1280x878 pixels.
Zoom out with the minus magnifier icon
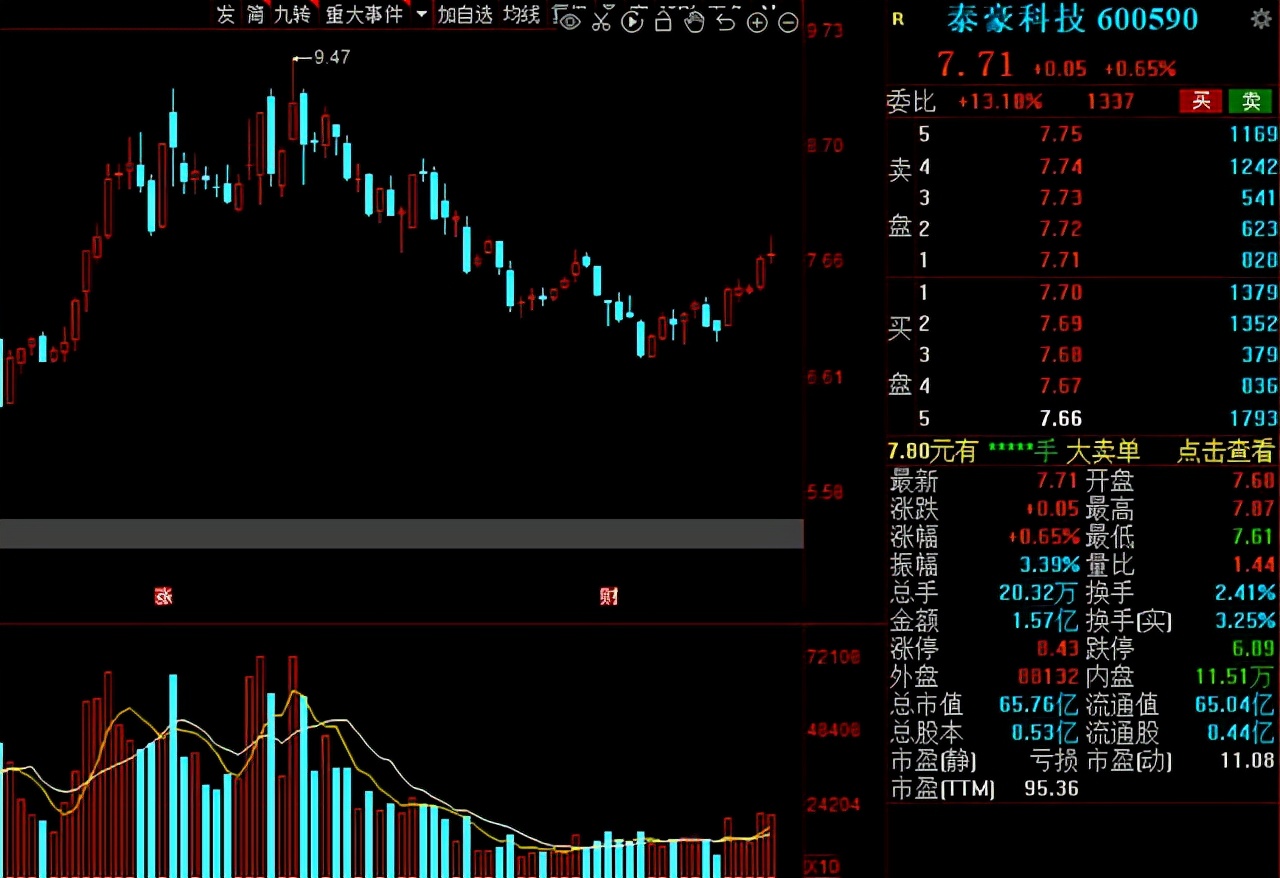coord(787,22)
